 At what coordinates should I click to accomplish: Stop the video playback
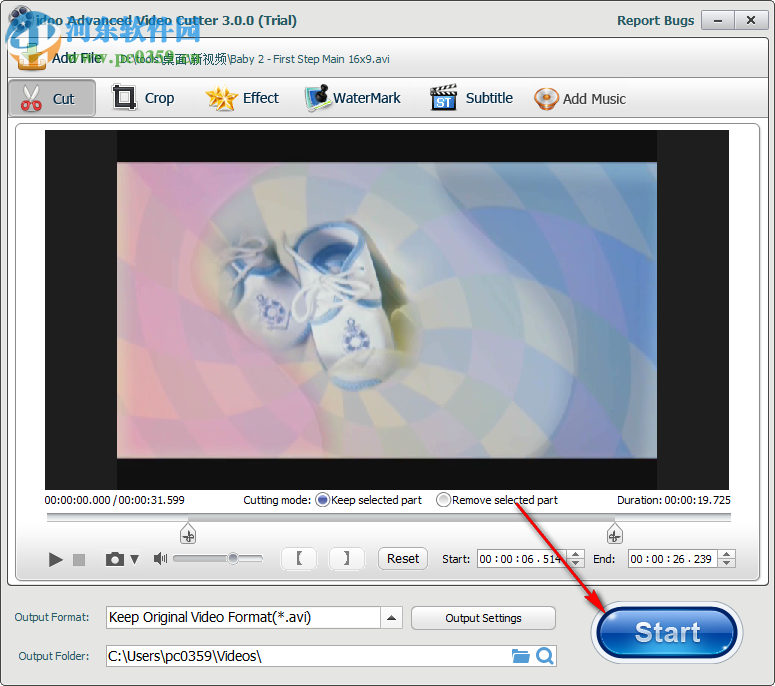coord(79,559)
